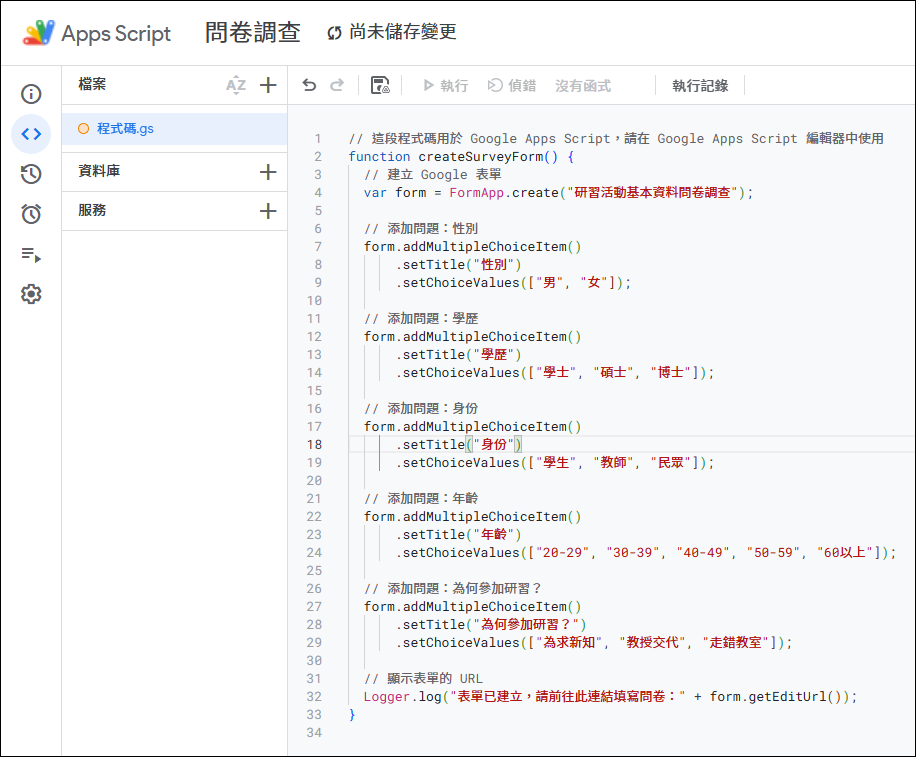Image resolution: width=916 pixels, height=757 pixels.
Task: Click the 檔案 section header
Action: [x=92, y=84]
